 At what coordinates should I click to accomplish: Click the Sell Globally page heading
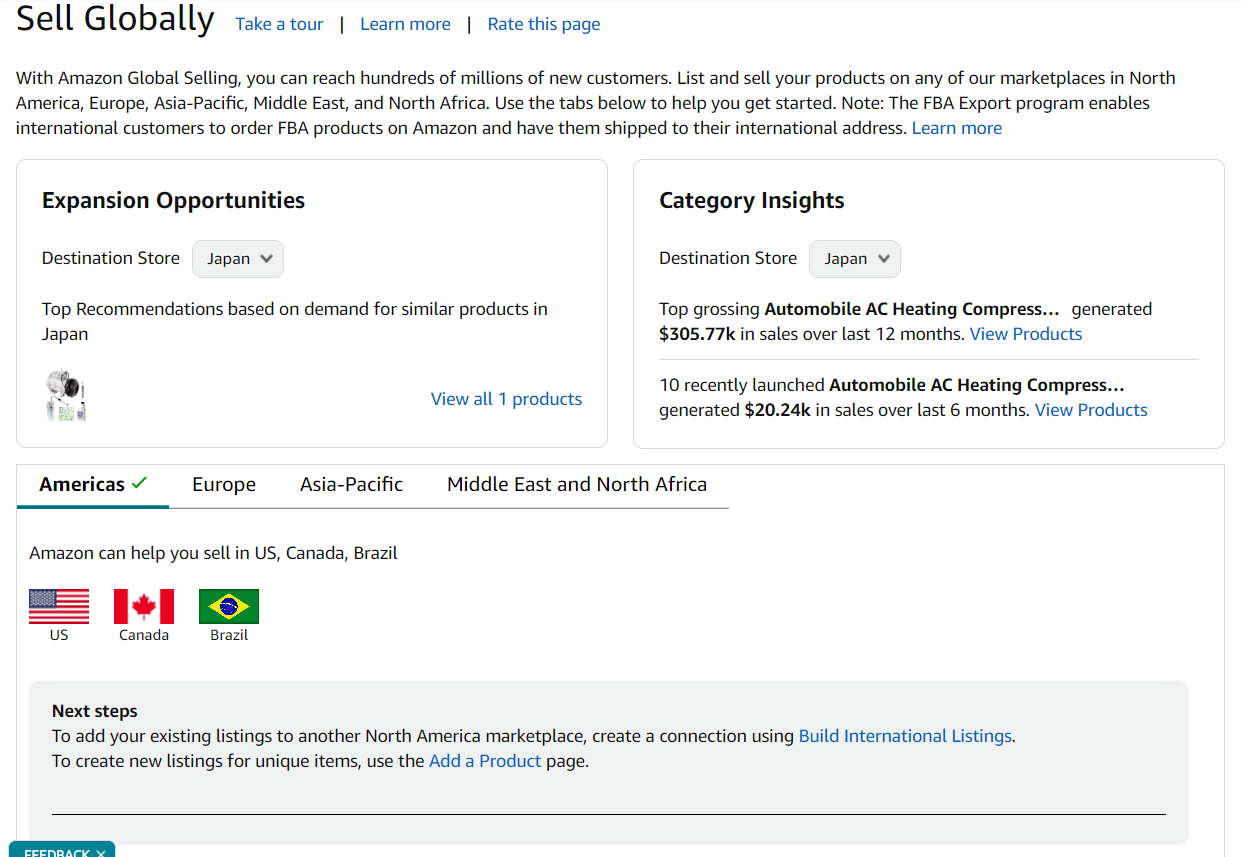click(115, 19)
